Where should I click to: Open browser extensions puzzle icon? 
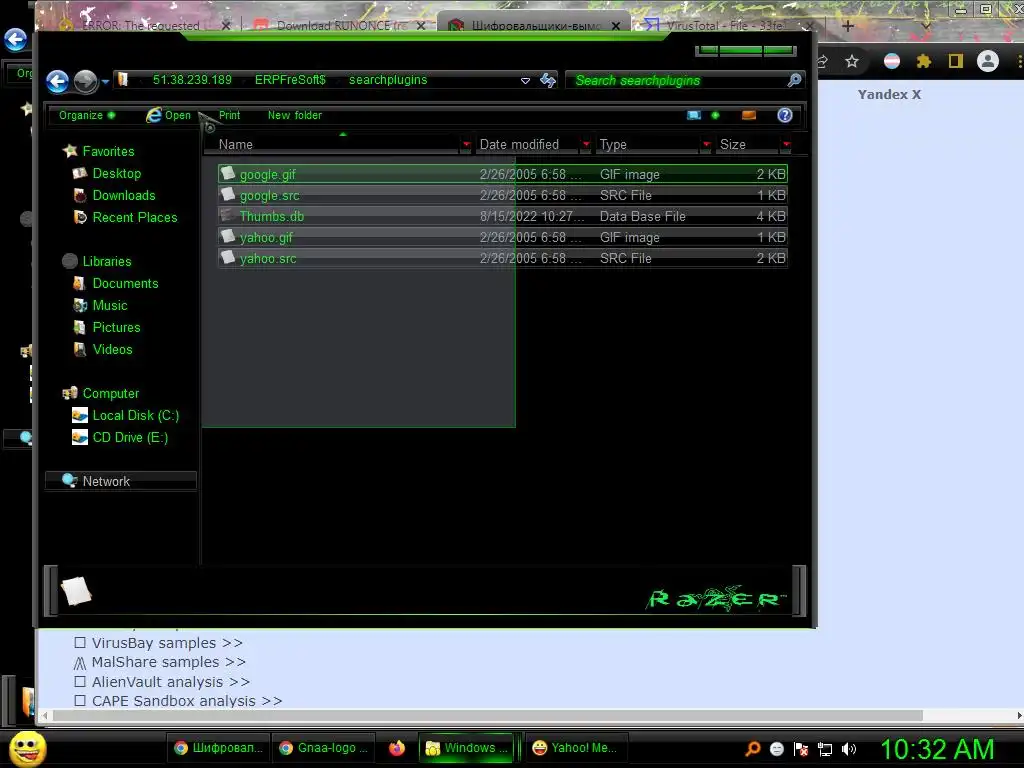coord(923,61)
